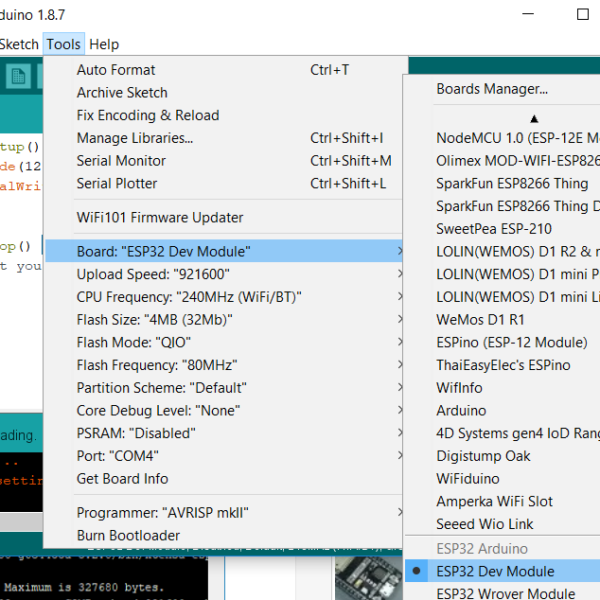This screenshot has width=600, height=600.
Task: Expand Flash Mode "QIO" submenu
Action: 223,342
